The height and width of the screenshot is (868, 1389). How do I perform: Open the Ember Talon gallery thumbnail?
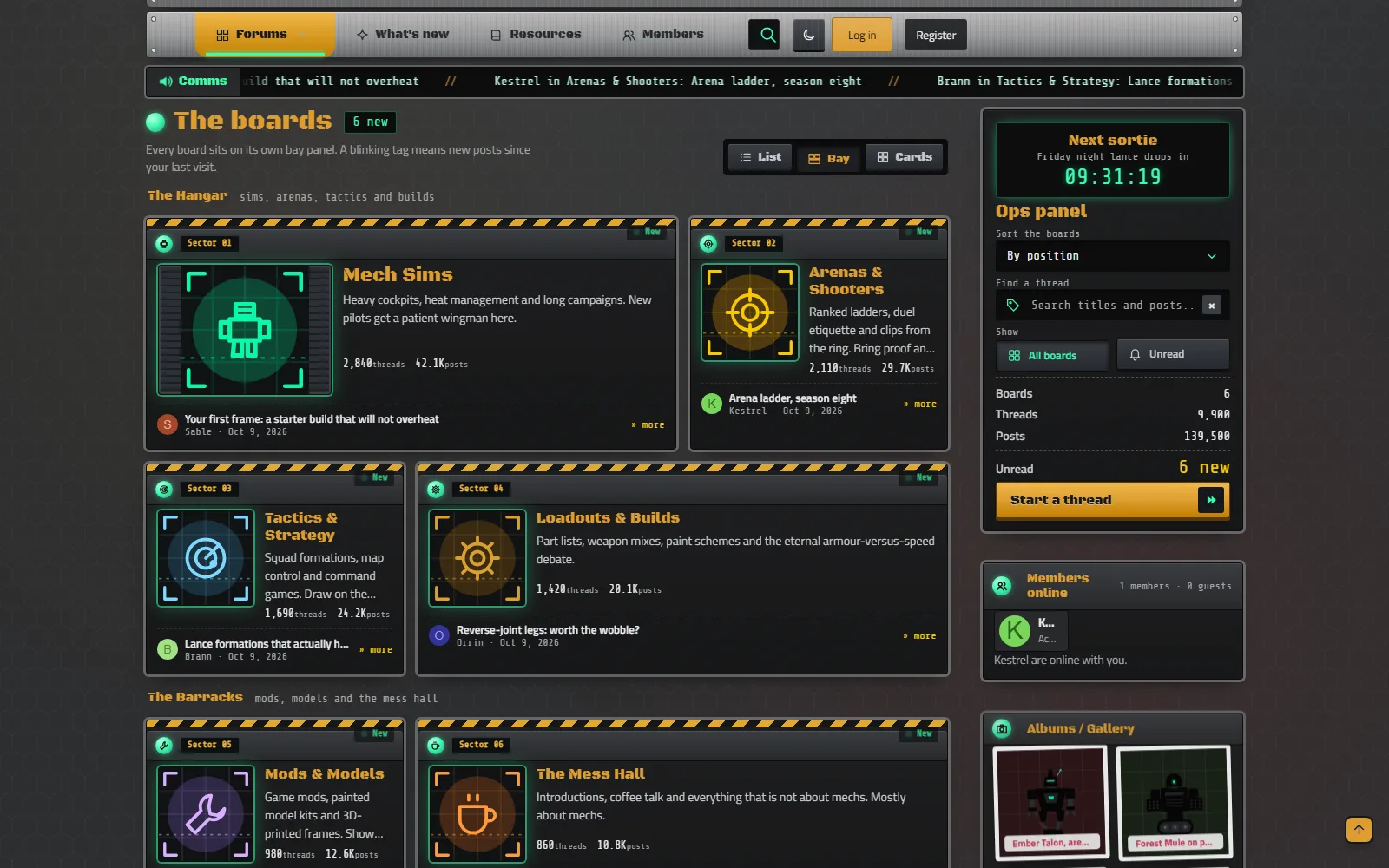1050,802
